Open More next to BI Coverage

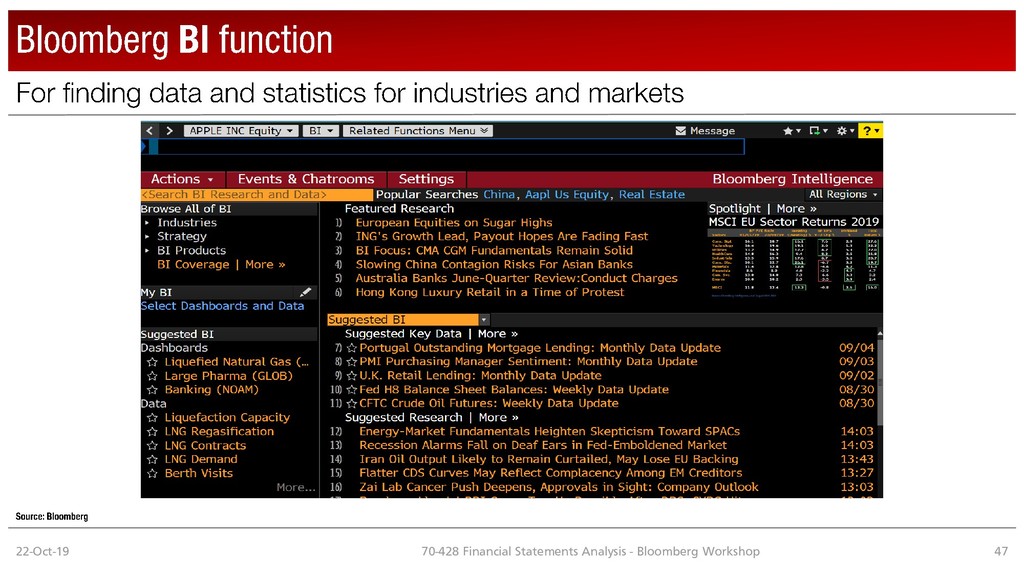[265, 264]
